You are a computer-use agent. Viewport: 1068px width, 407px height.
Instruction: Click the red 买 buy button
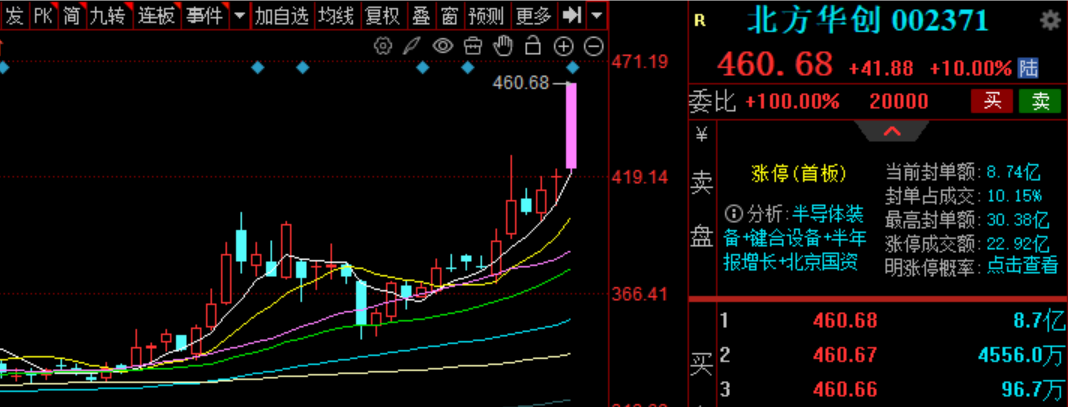point(992,101)
